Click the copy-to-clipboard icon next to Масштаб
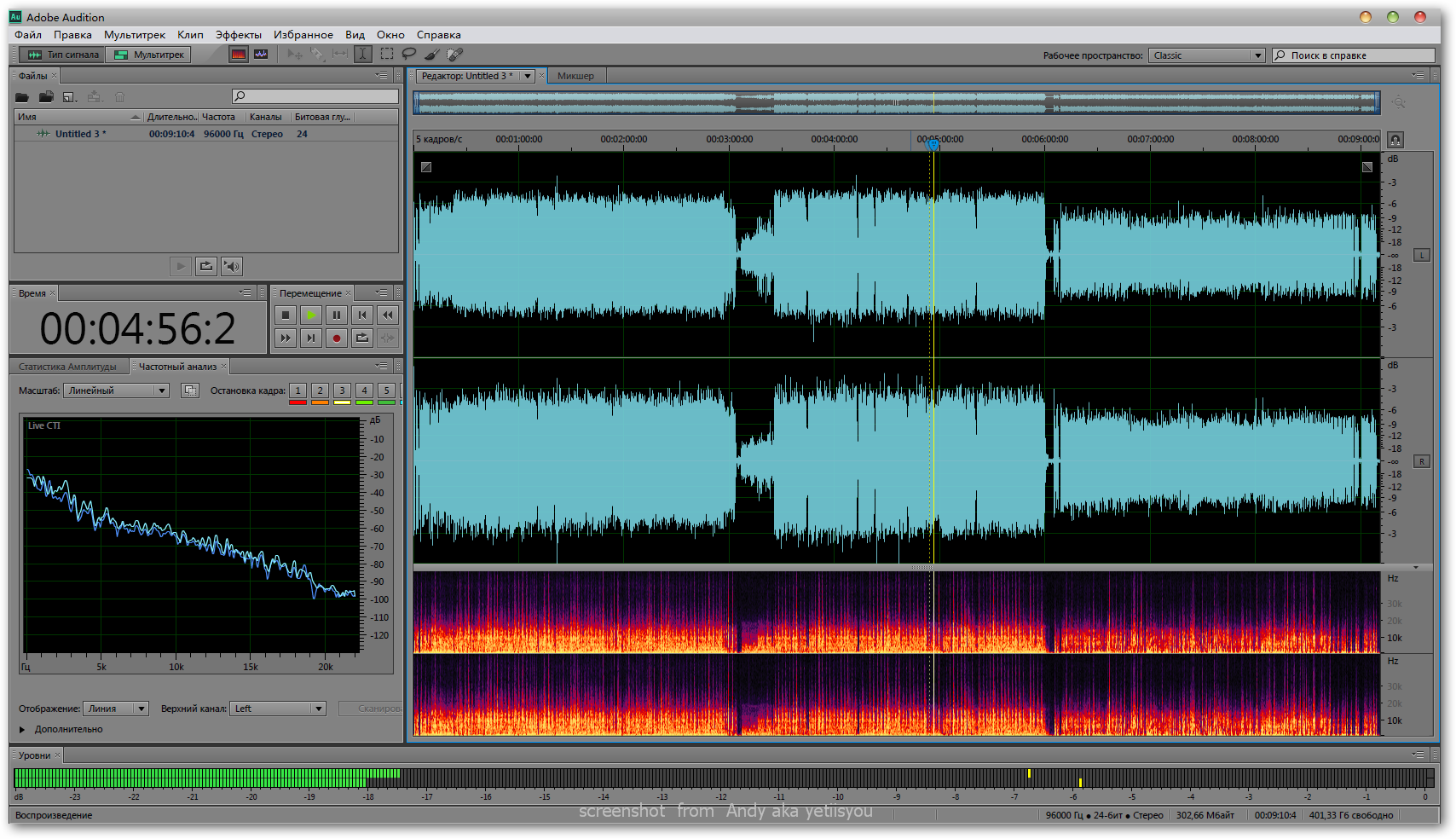 [x=190, y=391]
